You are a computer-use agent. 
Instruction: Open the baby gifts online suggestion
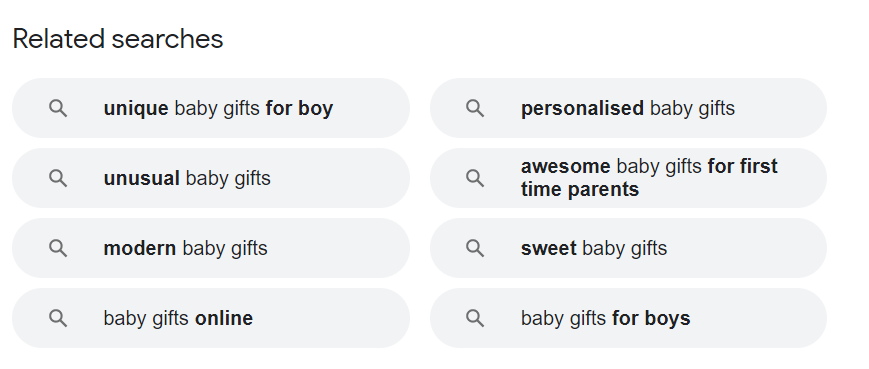(211, 318)
